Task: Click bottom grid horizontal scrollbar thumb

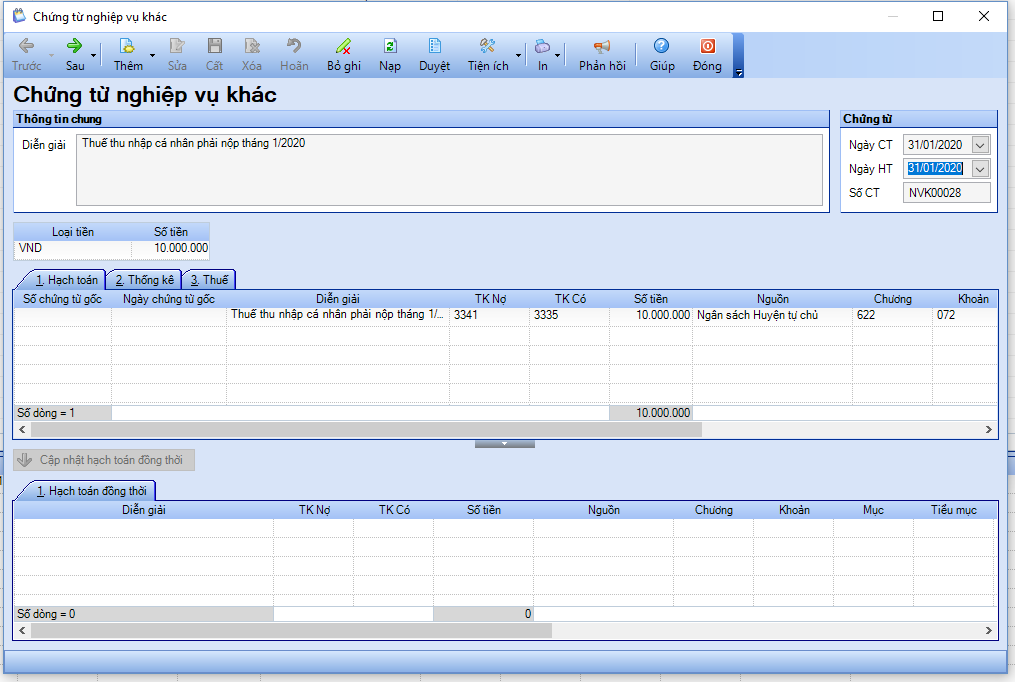Action: (291, 630)
